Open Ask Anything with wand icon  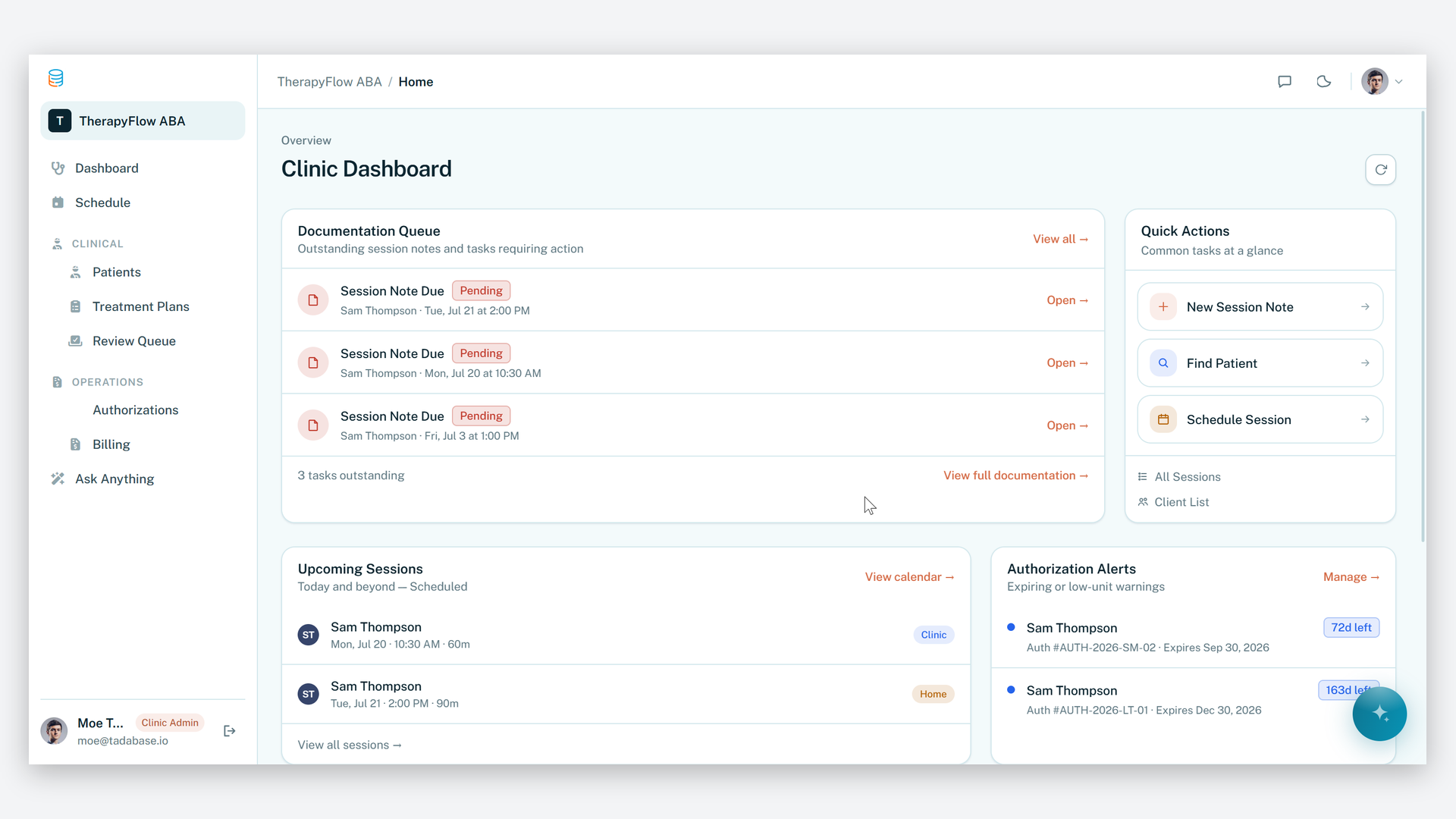[114, 479]
